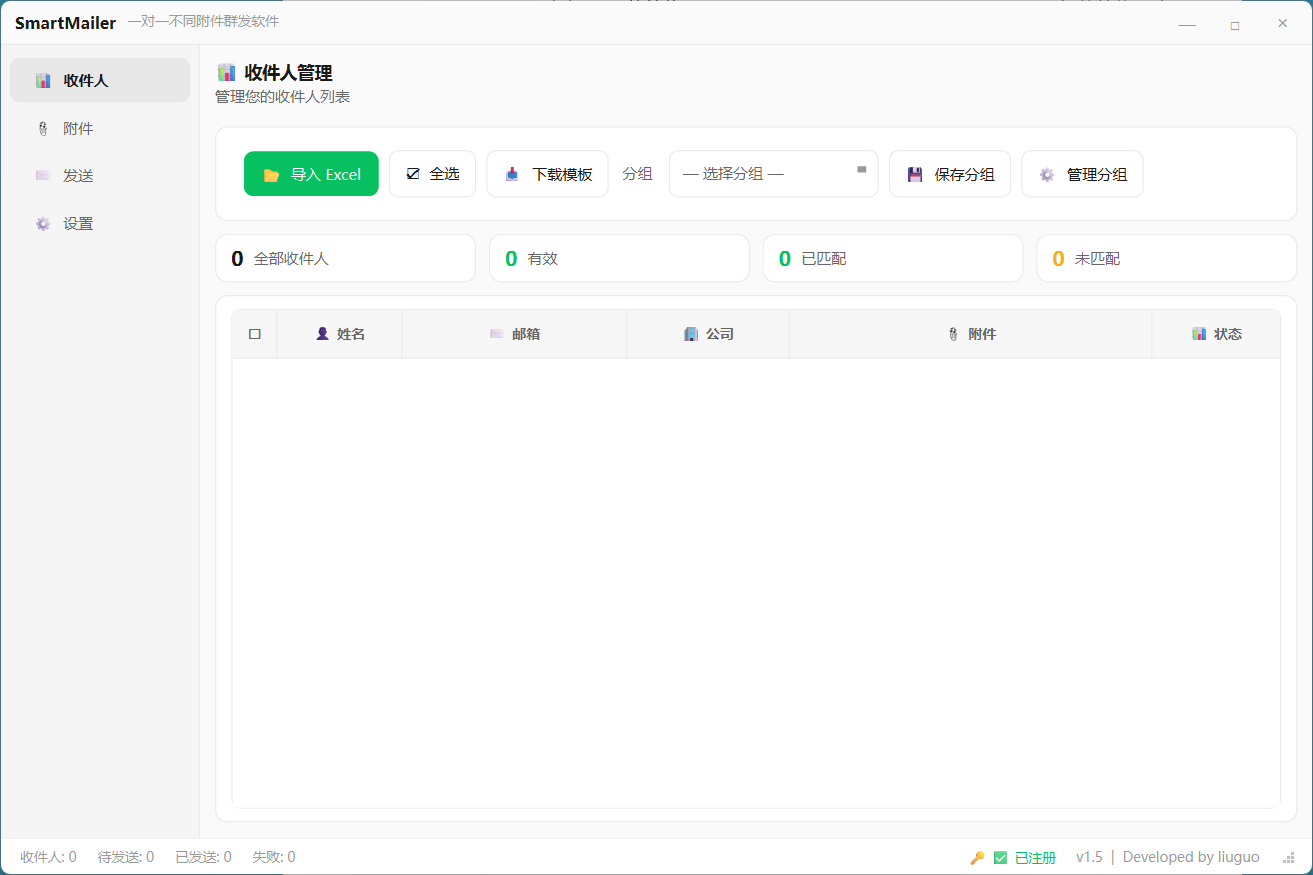
Task: Click 待发送: 0 in status bar
Action: (x=126, y=857)
